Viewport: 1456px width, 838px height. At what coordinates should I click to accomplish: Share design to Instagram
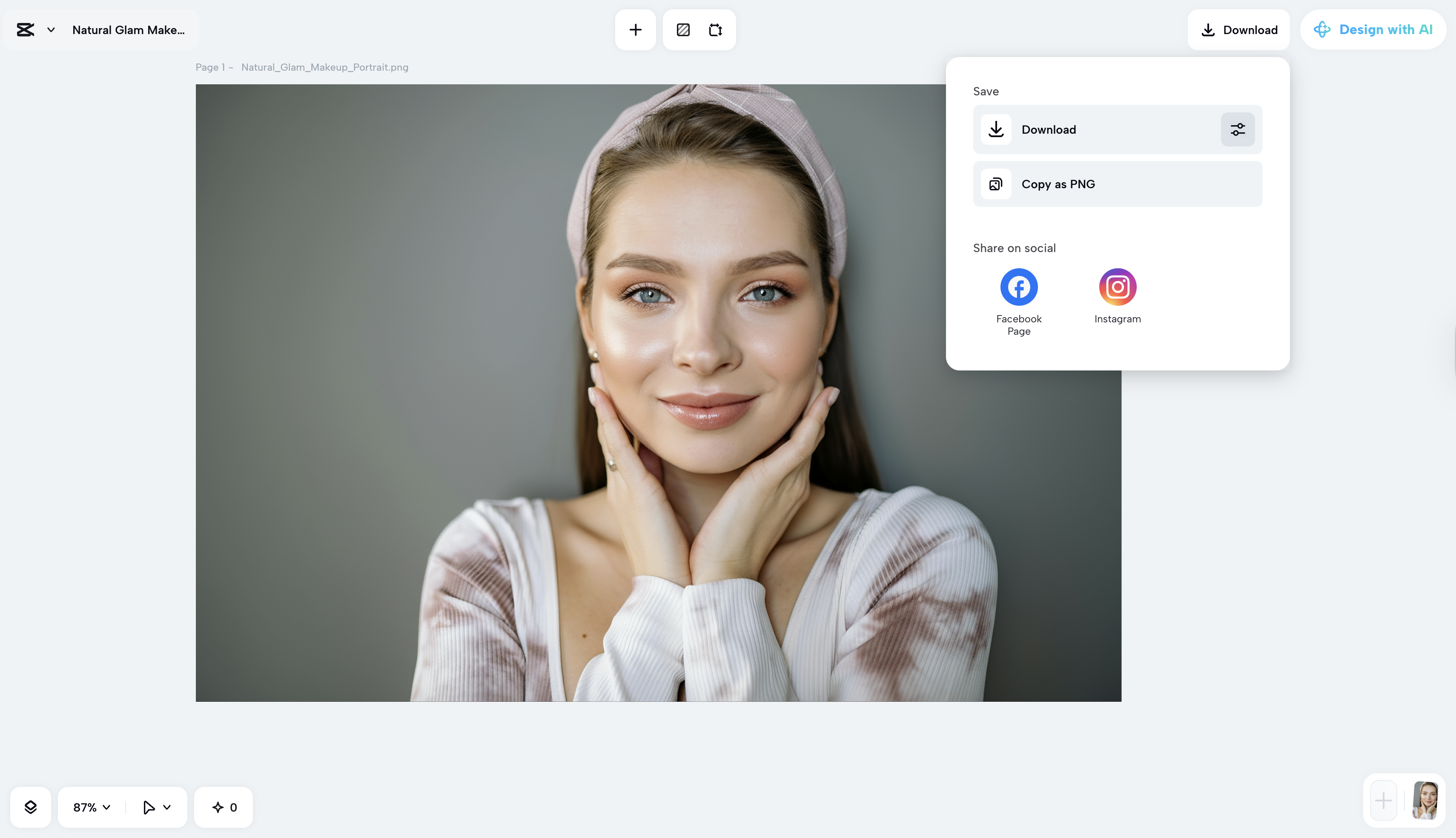pos(1117,286)
